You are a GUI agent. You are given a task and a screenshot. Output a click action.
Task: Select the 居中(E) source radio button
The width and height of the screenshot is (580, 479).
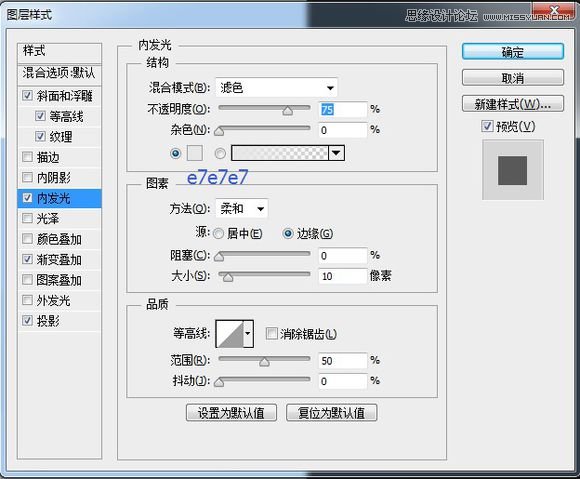tap(218, 233)
